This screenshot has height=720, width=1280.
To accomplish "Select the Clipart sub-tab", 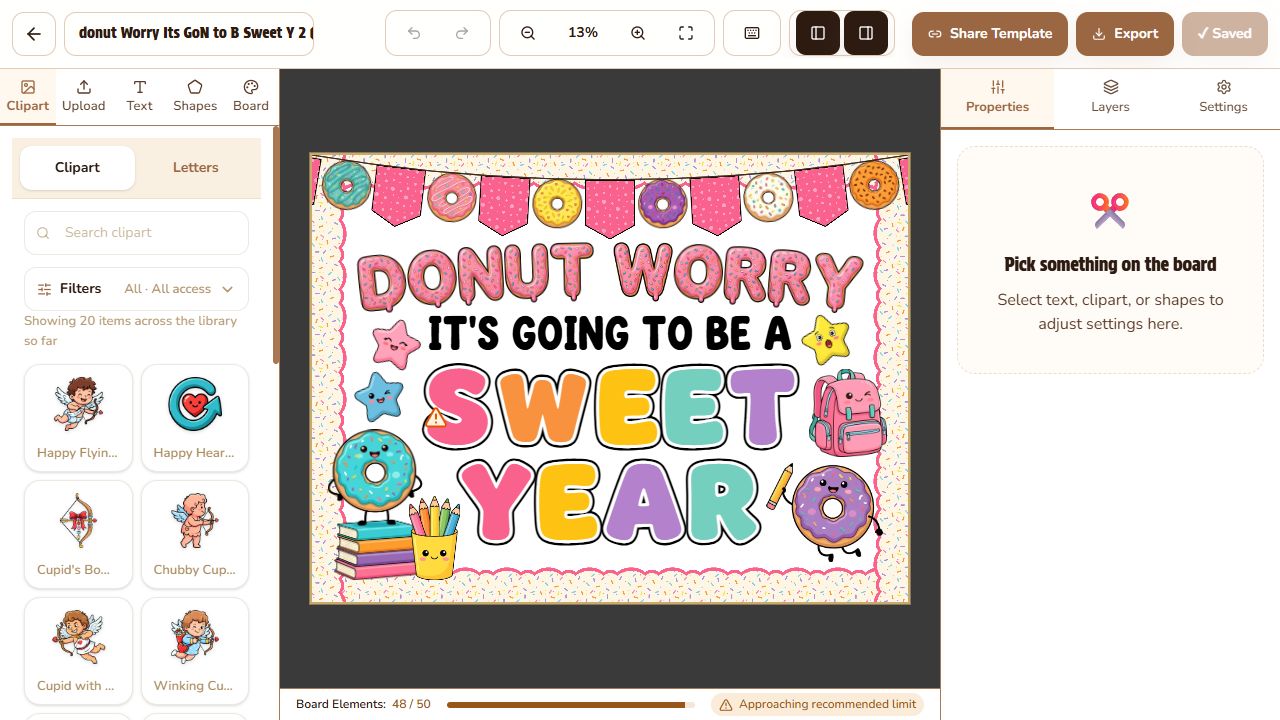I will 77,167.
